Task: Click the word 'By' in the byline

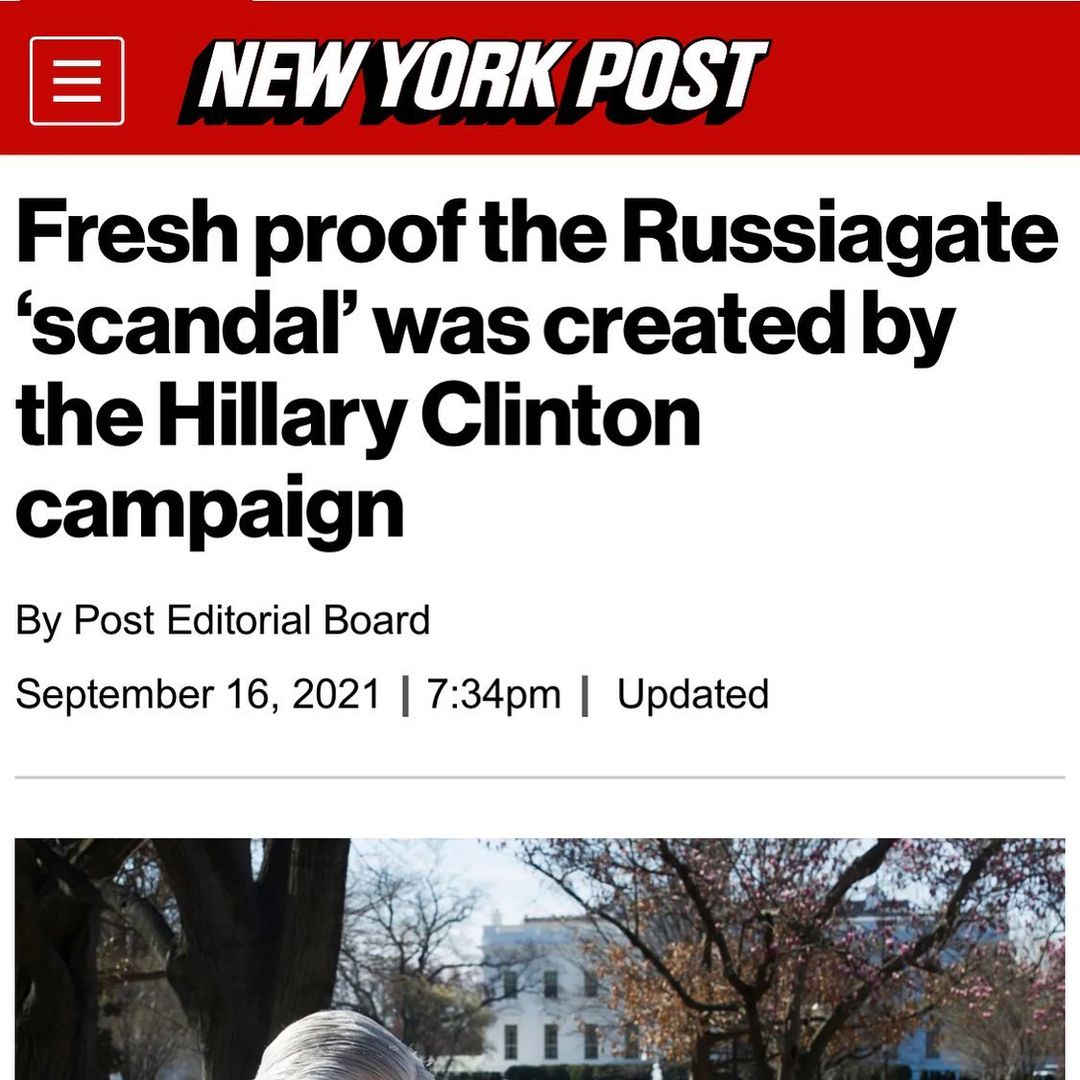Action: [38, 621]
